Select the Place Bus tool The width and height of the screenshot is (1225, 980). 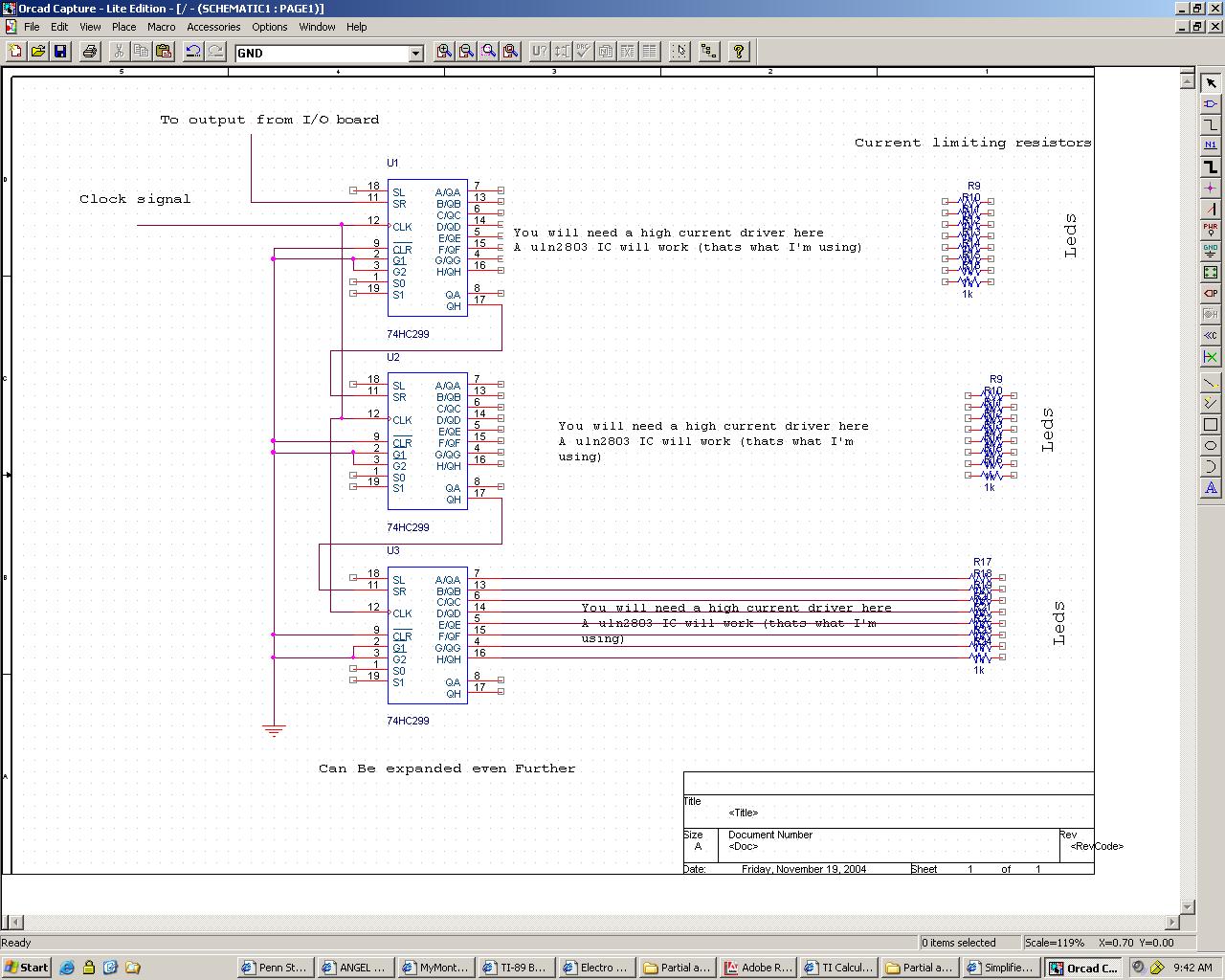(1211, 167)
